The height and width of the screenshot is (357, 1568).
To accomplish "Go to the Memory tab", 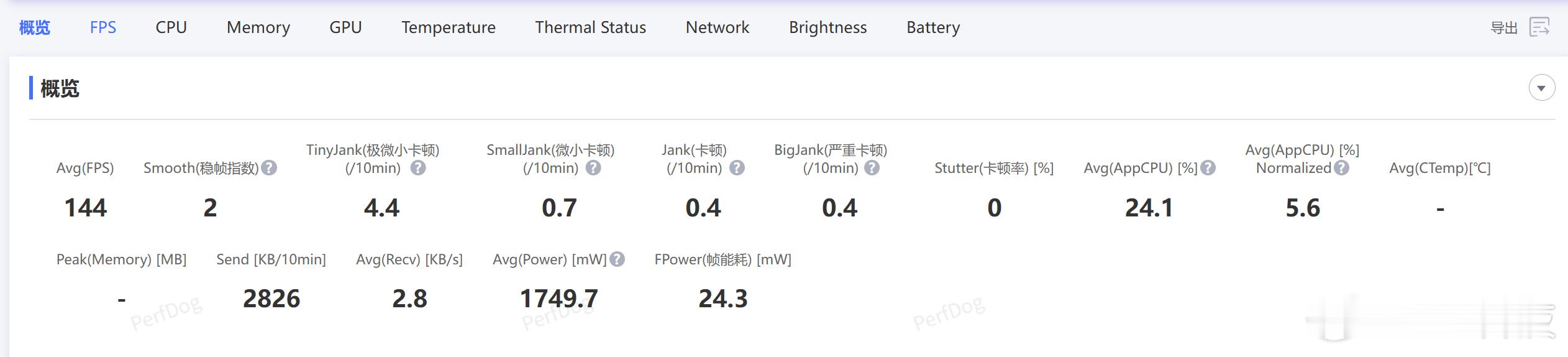I will [x=258, y=27].
